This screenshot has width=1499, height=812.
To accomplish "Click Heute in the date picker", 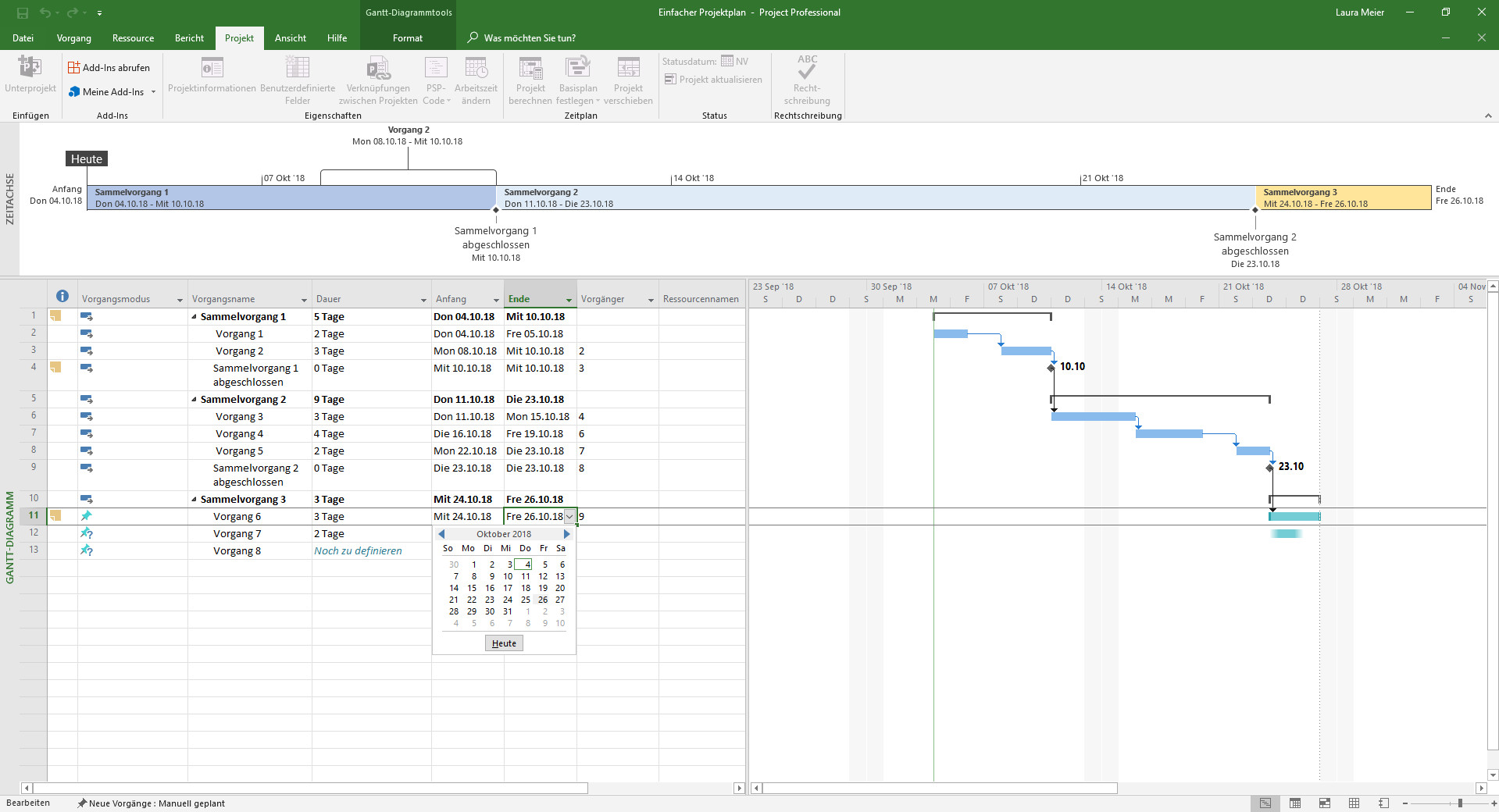I will 503,643.
